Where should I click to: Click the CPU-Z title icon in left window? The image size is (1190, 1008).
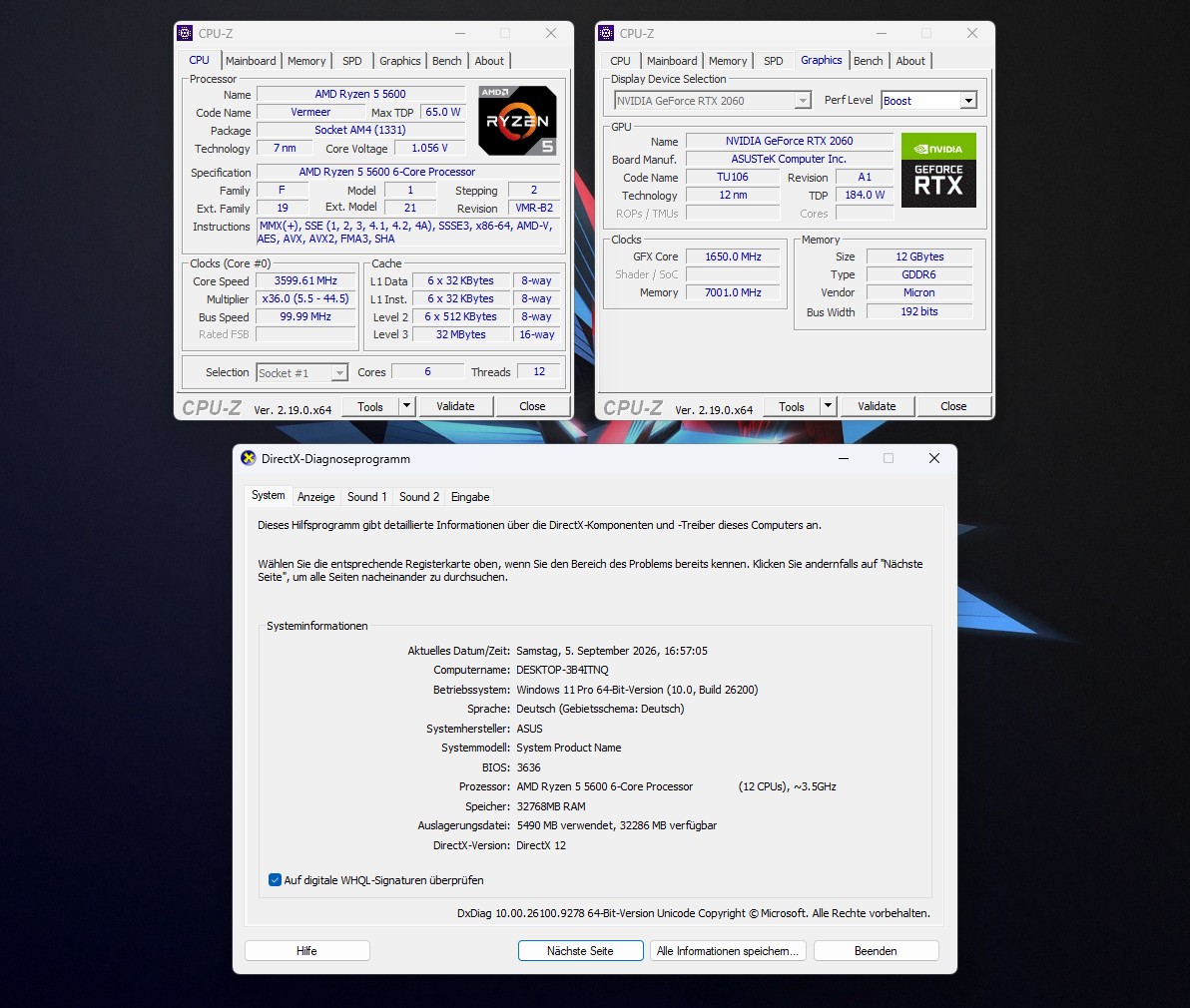pos(185,33)
